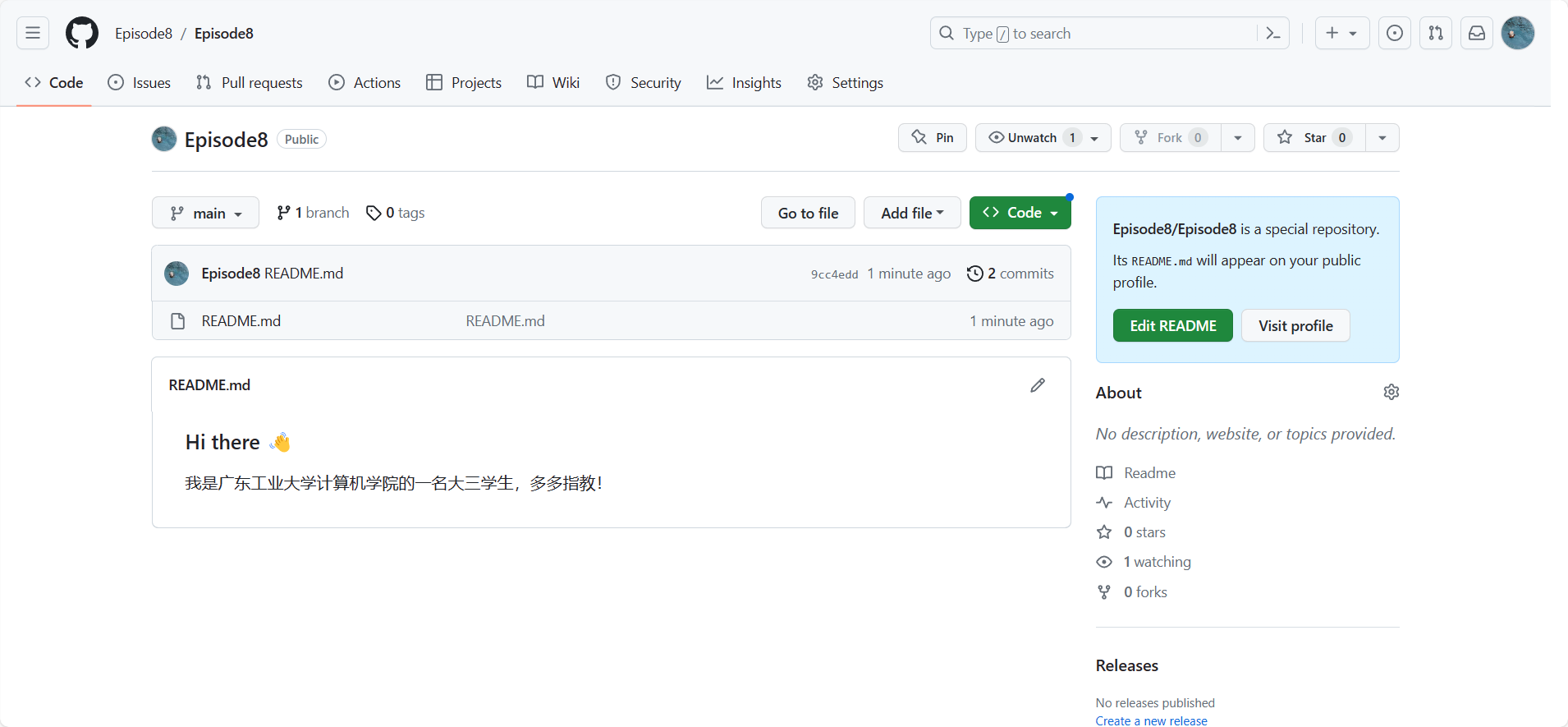Click the search magnifier icon
The height and width of the screenshot is (727, 1568).
tap(947, 33)
